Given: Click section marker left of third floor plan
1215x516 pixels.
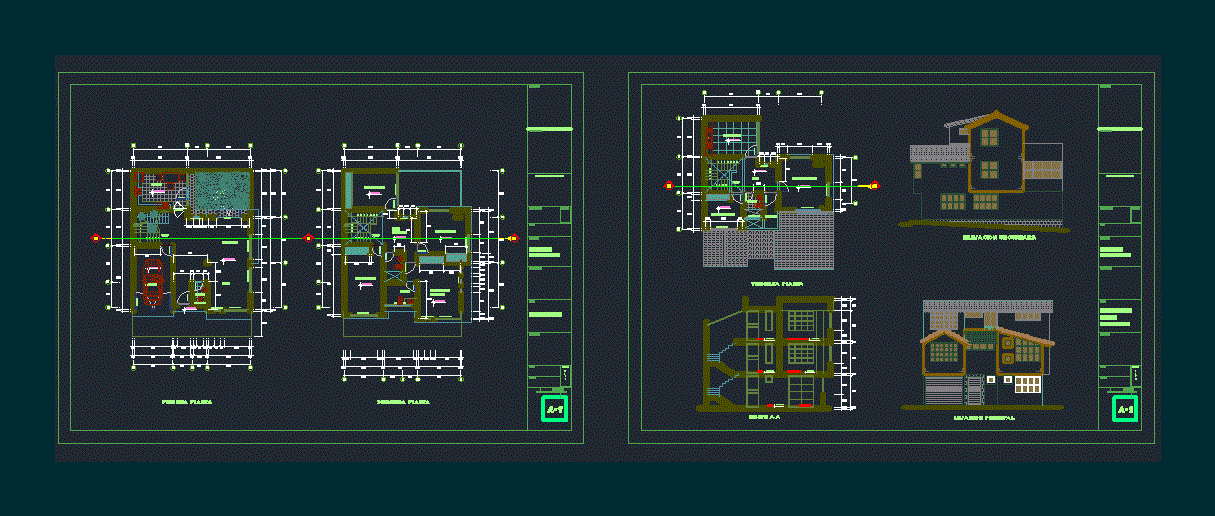Looking at the screenshot, I should 668,185.
